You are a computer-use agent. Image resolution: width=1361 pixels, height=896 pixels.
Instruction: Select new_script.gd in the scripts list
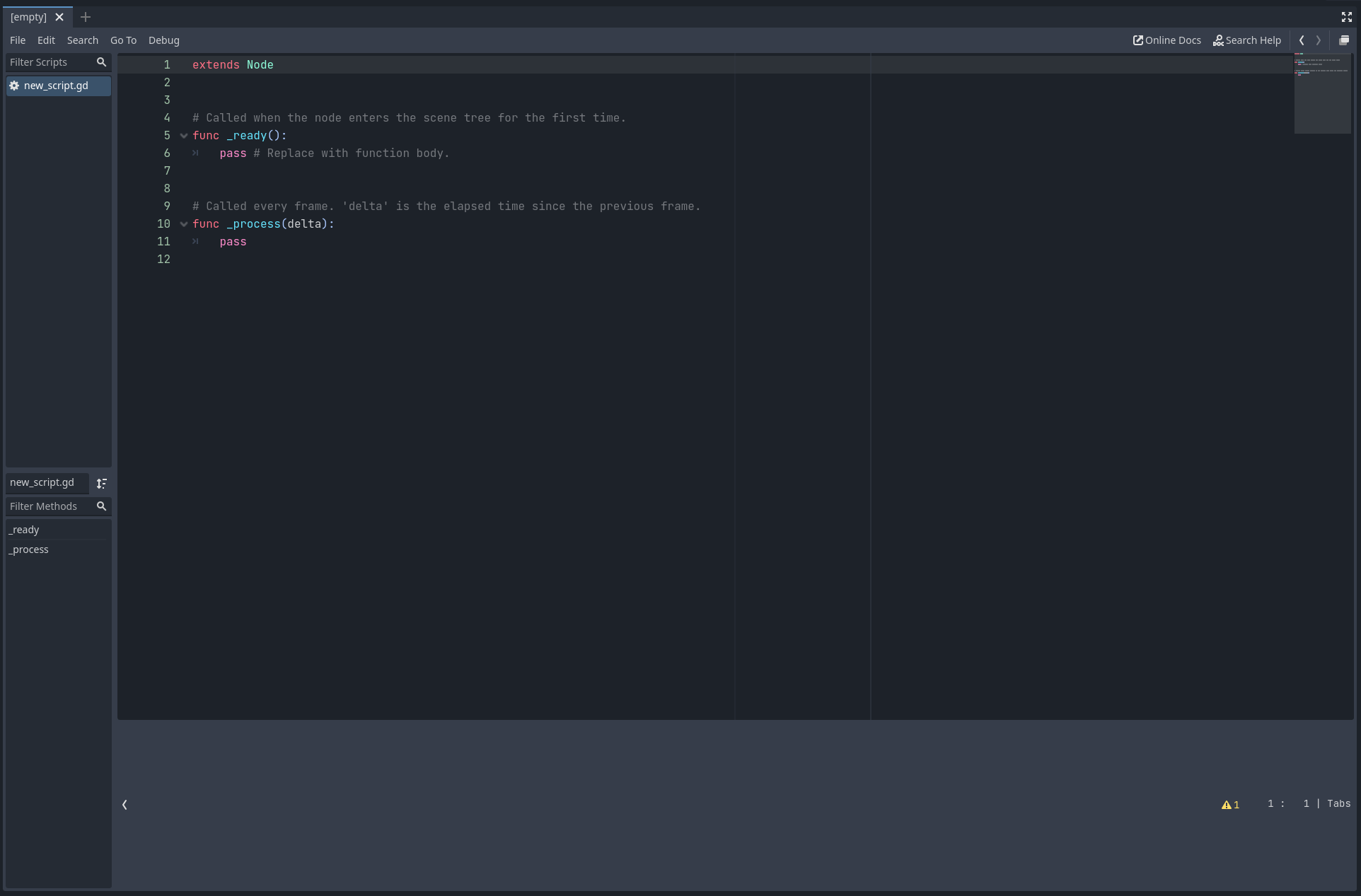pos(56,86)
